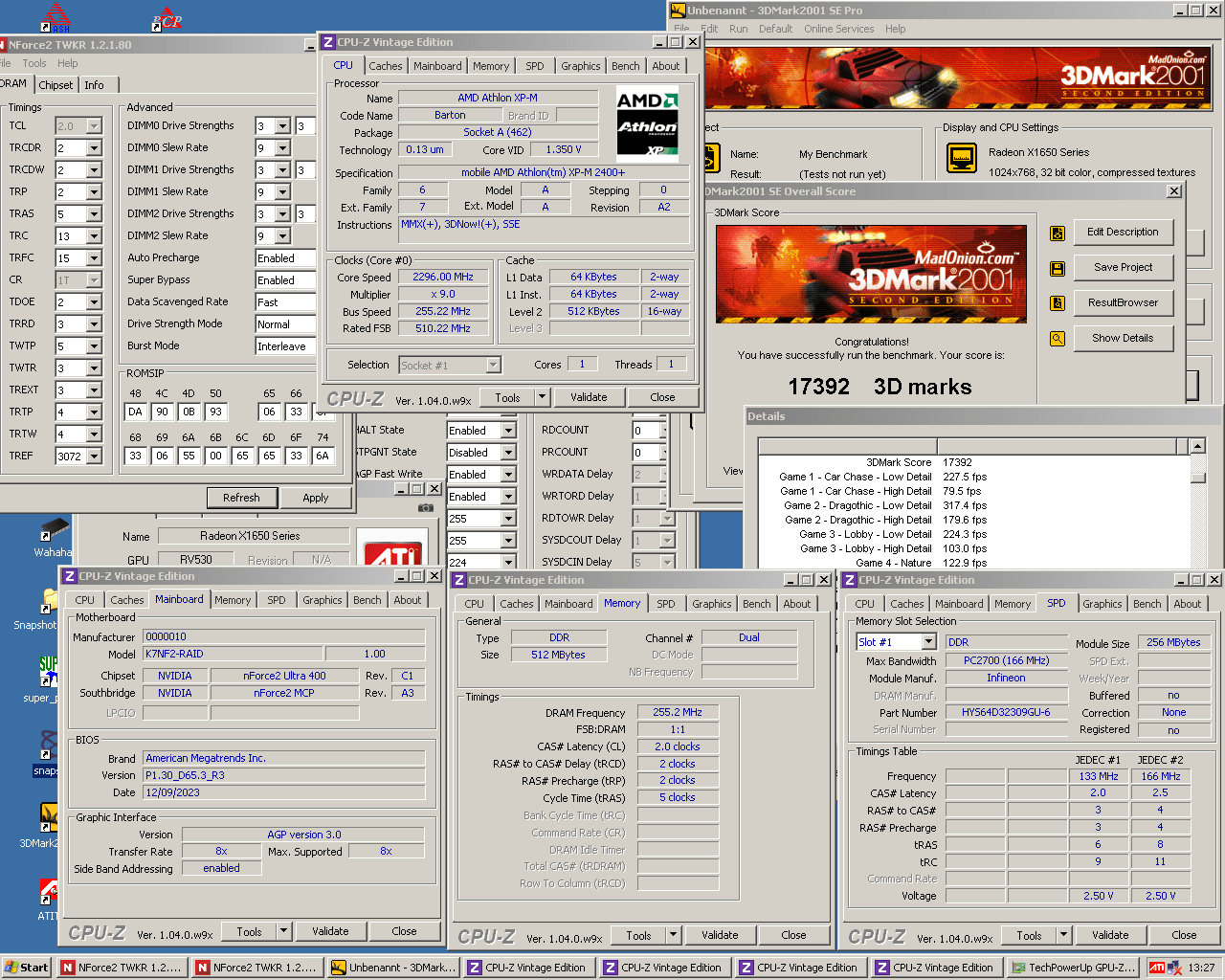This screenshot has height=980, width=1225.
Task: Open the Help menu in 3DMark2001 SE Pro
Action: coord(896,29)
